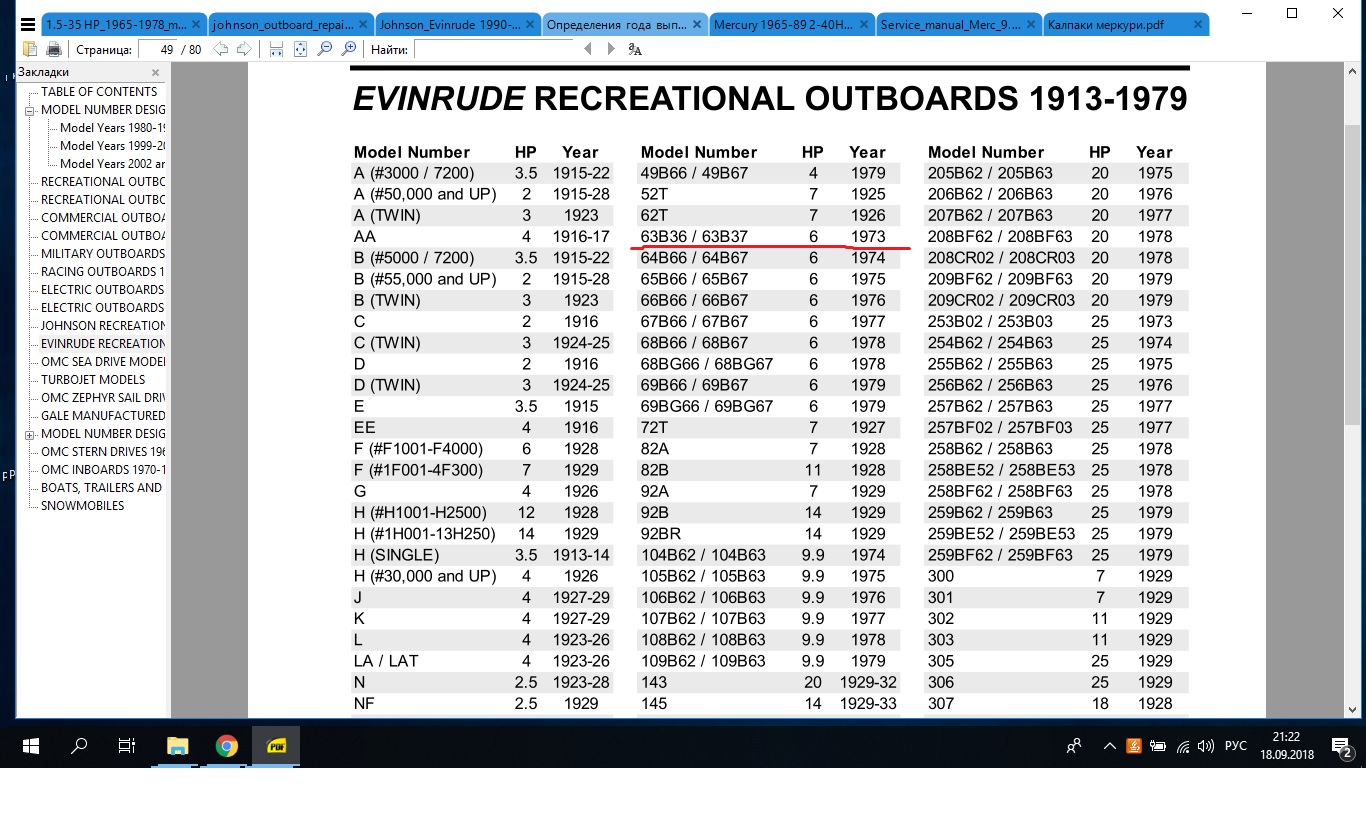
Task: Select Fit Page view icon
Action: (x=301, y=49)
